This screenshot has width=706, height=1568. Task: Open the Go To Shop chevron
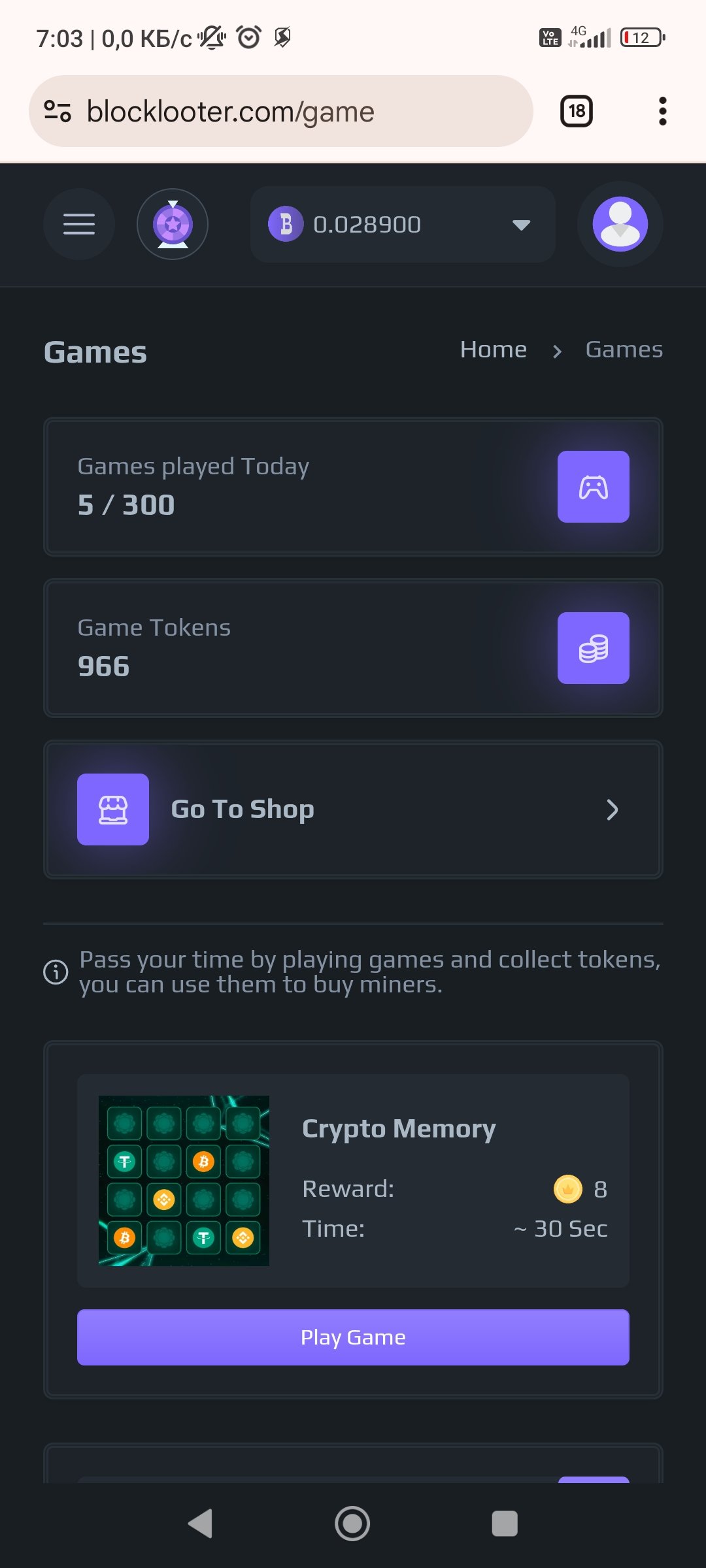click(612, 809)
